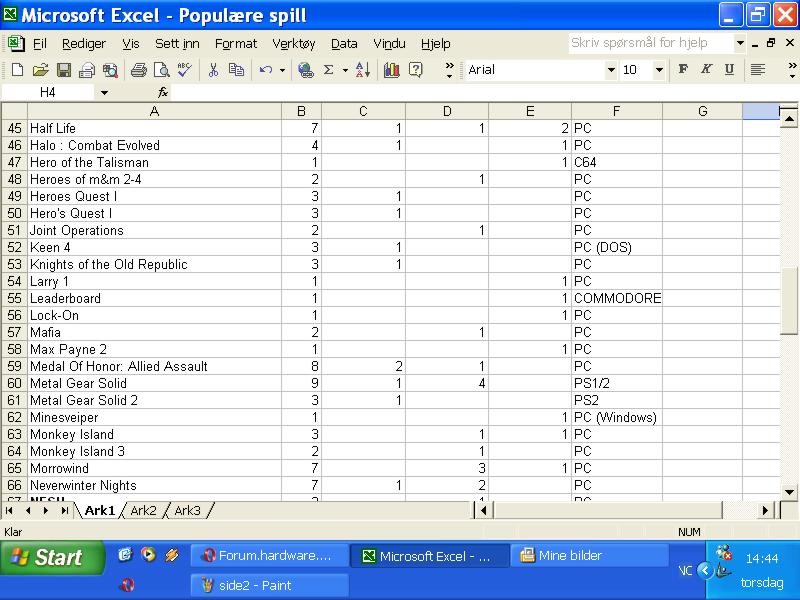The image size is (800, 600).
Task: Click the Start button
Action: (x=52, y=557)
